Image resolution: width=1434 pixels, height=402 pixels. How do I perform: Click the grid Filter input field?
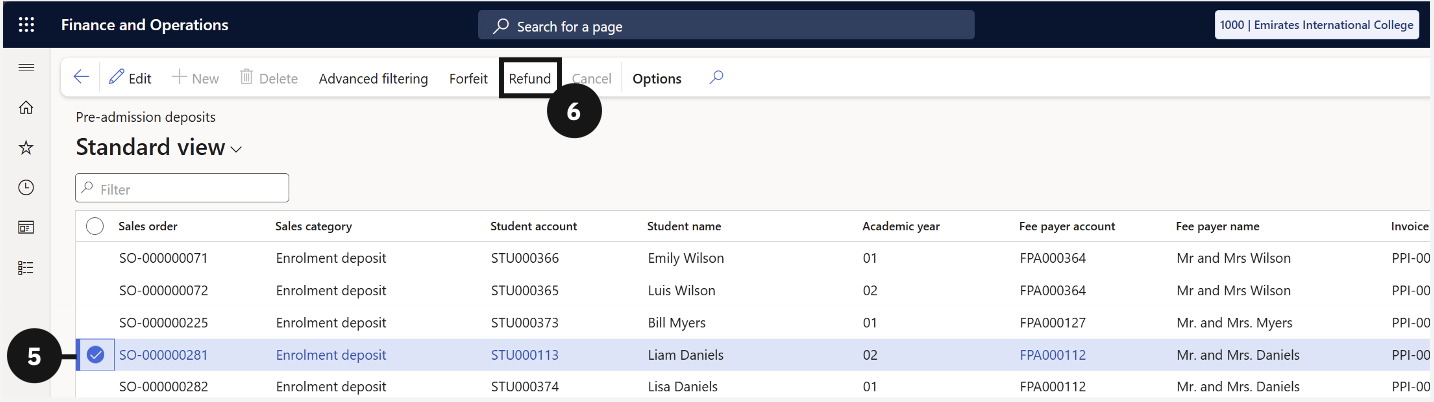[182, 188]
